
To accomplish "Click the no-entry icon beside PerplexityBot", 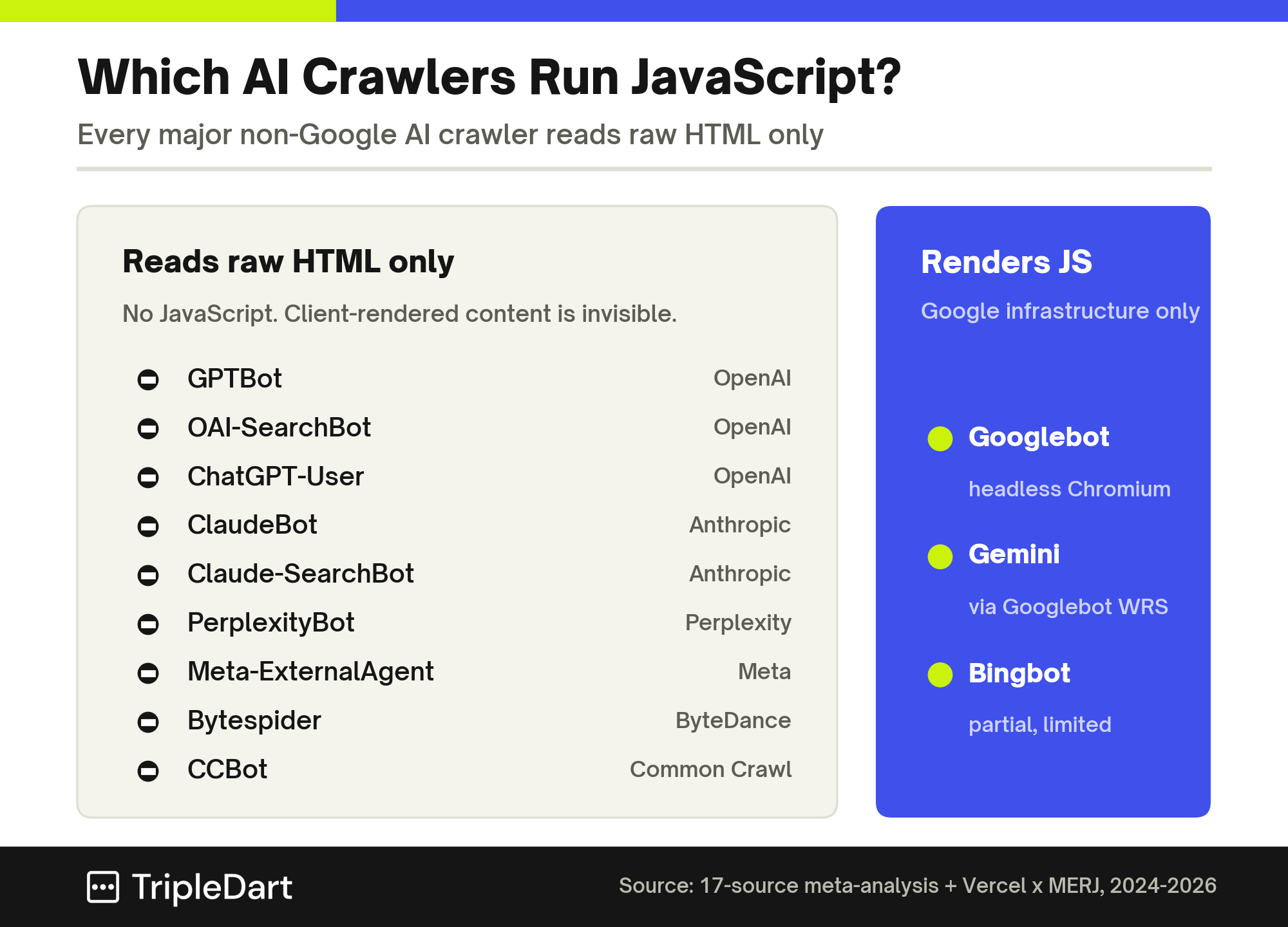I will point(148,624).
